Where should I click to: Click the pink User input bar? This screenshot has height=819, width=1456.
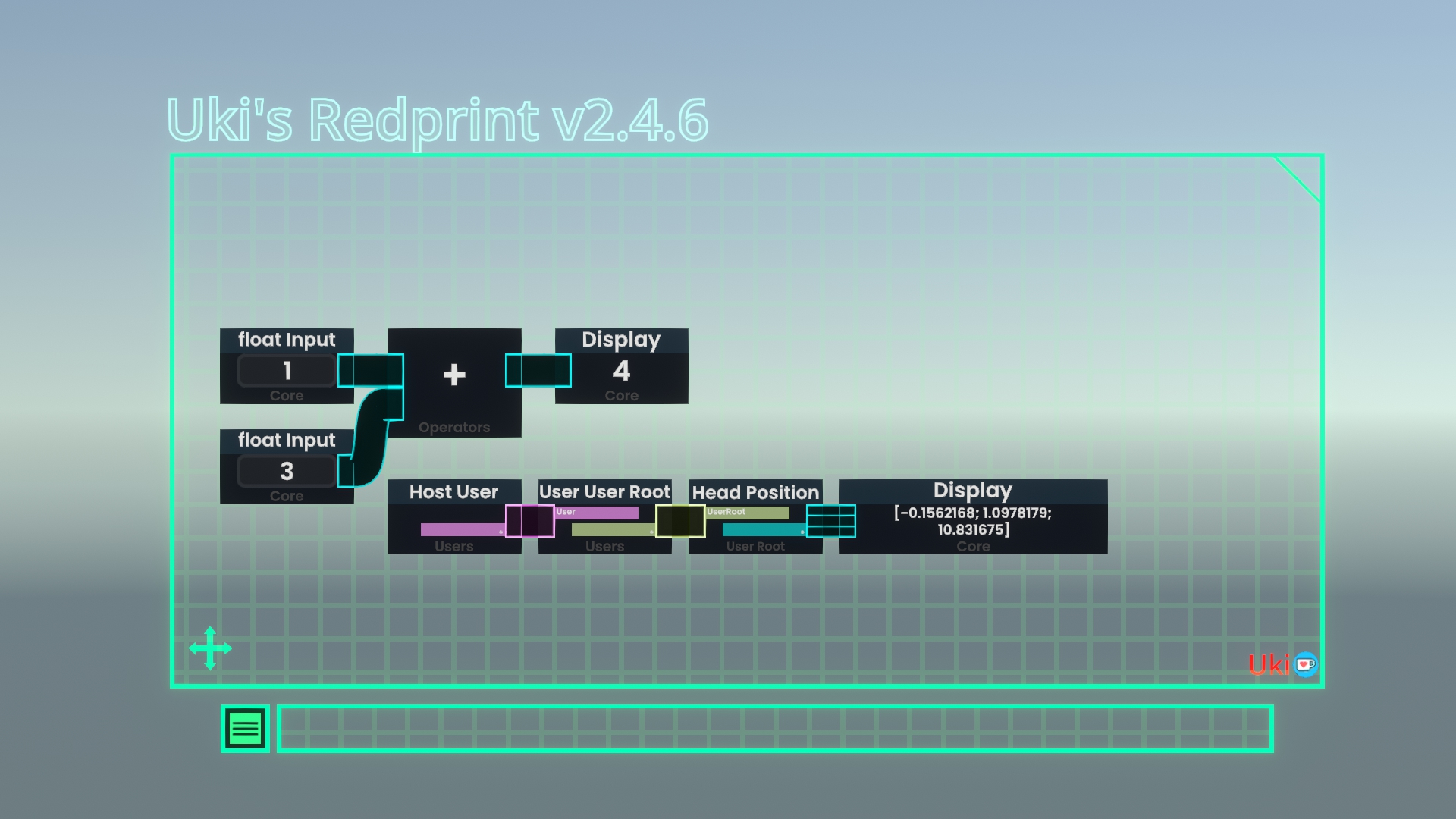click(597, 513)
